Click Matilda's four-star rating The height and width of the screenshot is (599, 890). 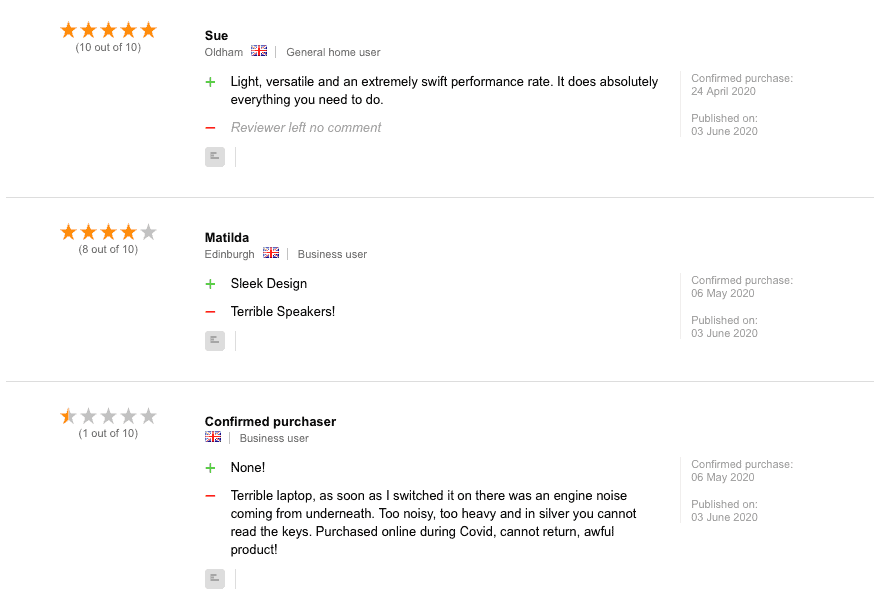point(108,232)
